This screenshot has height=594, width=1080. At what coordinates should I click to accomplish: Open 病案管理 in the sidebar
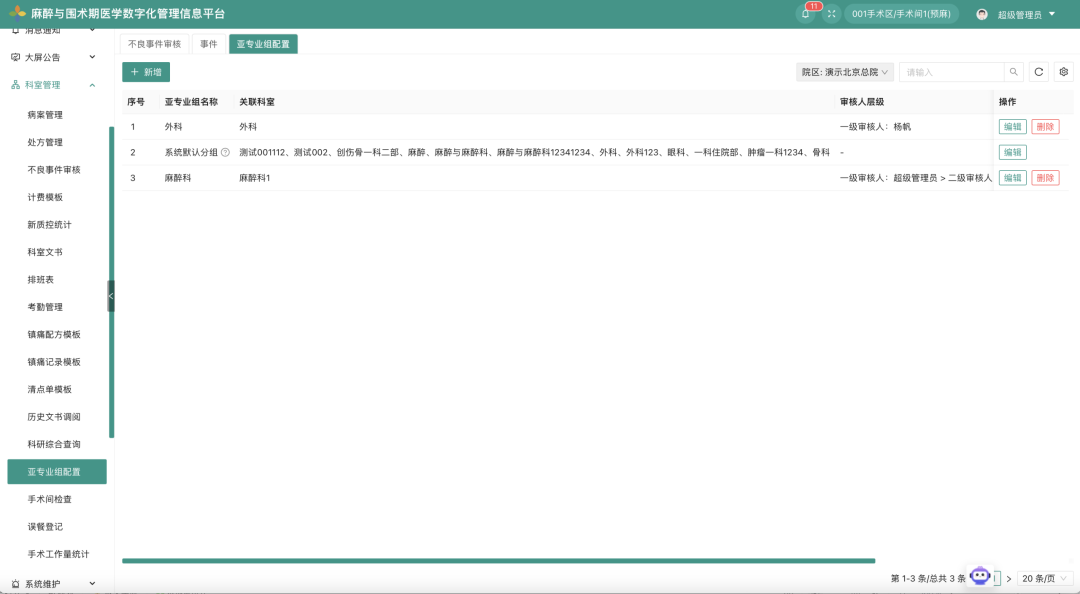tap(45, 115)
